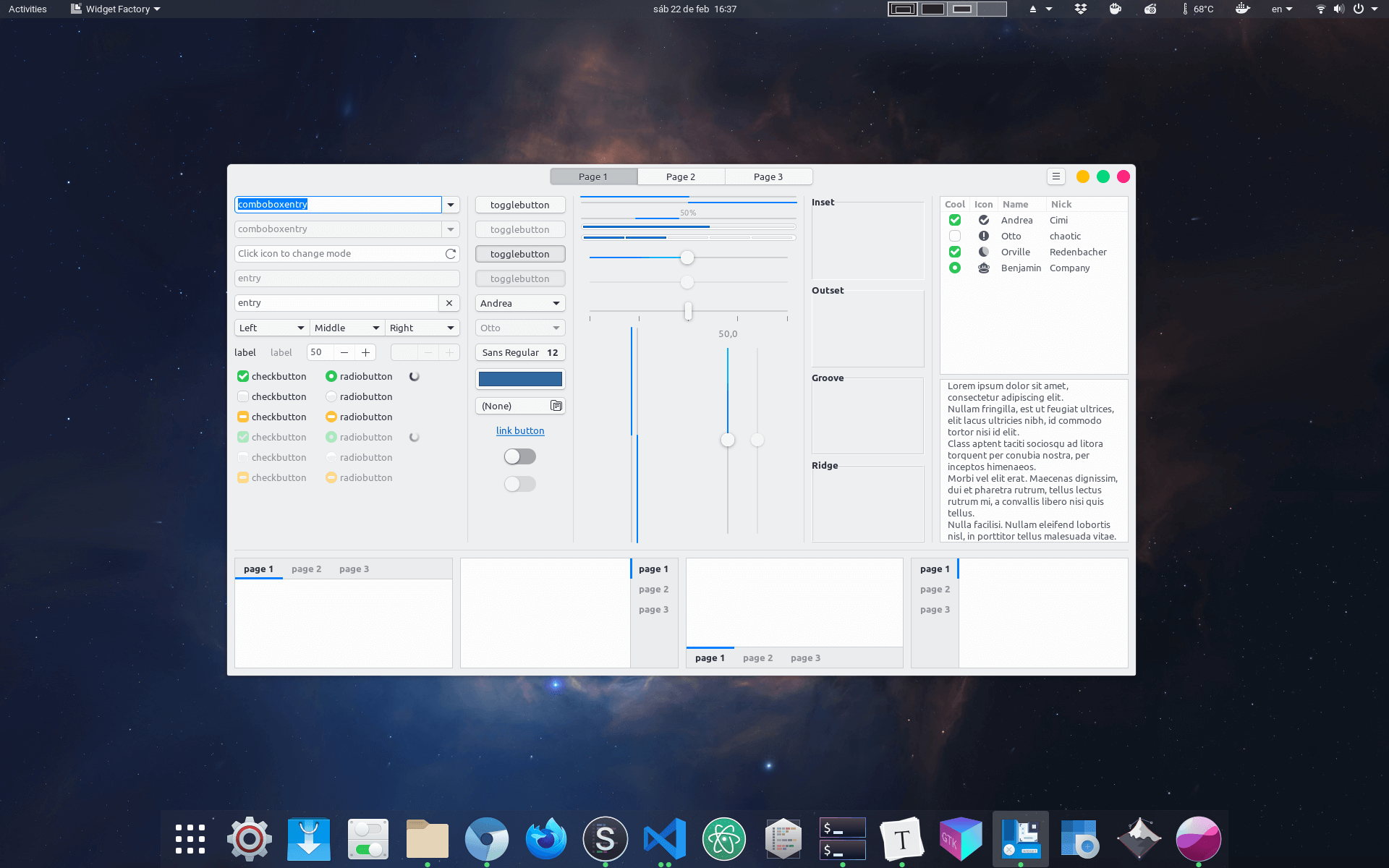Click the eject icon in the top panel
The image size is (1389, 868).
(x=1033, y=9)
